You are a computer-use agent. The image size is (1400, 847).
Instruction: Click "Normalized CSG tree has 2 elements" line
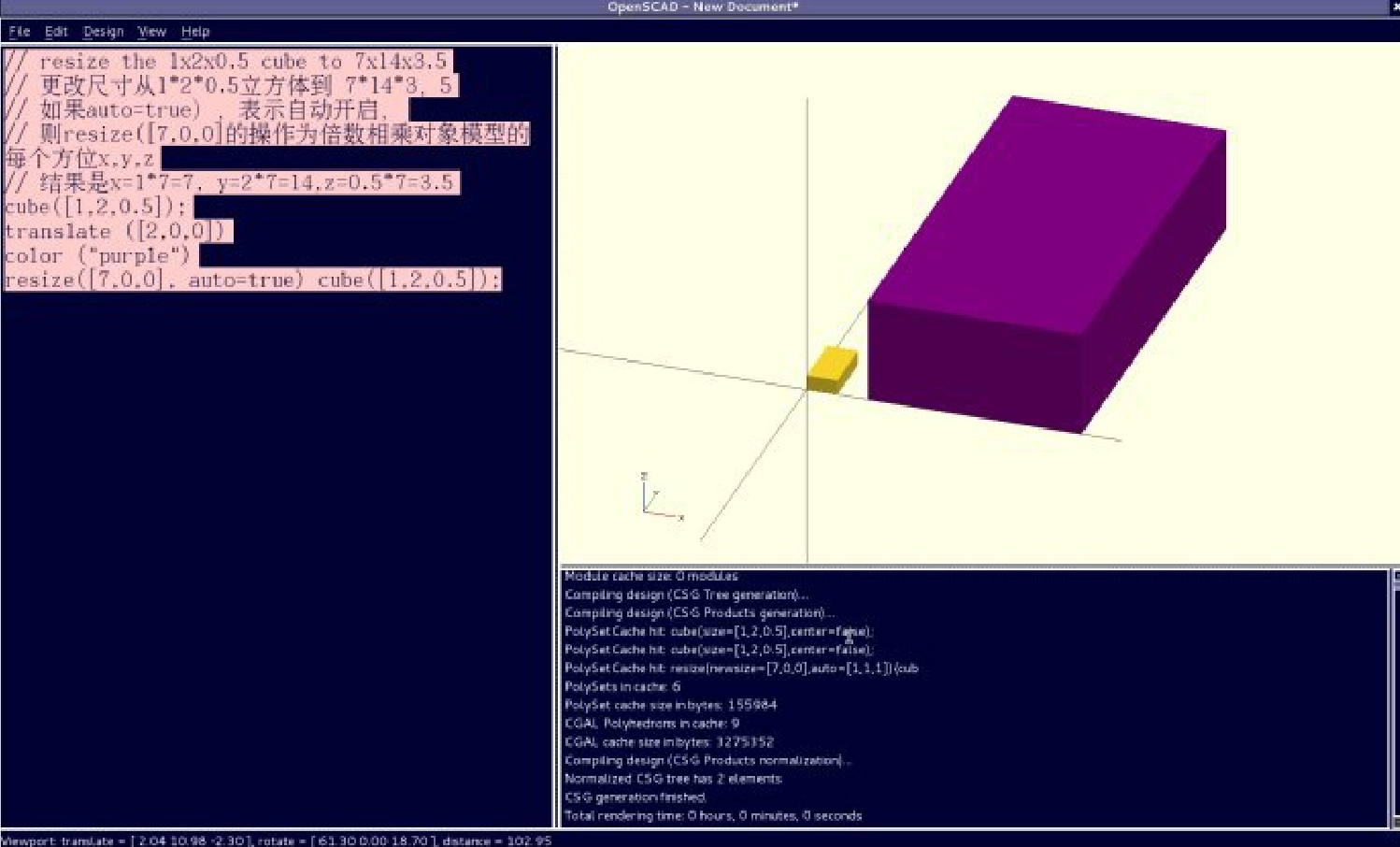coord(673,779)
